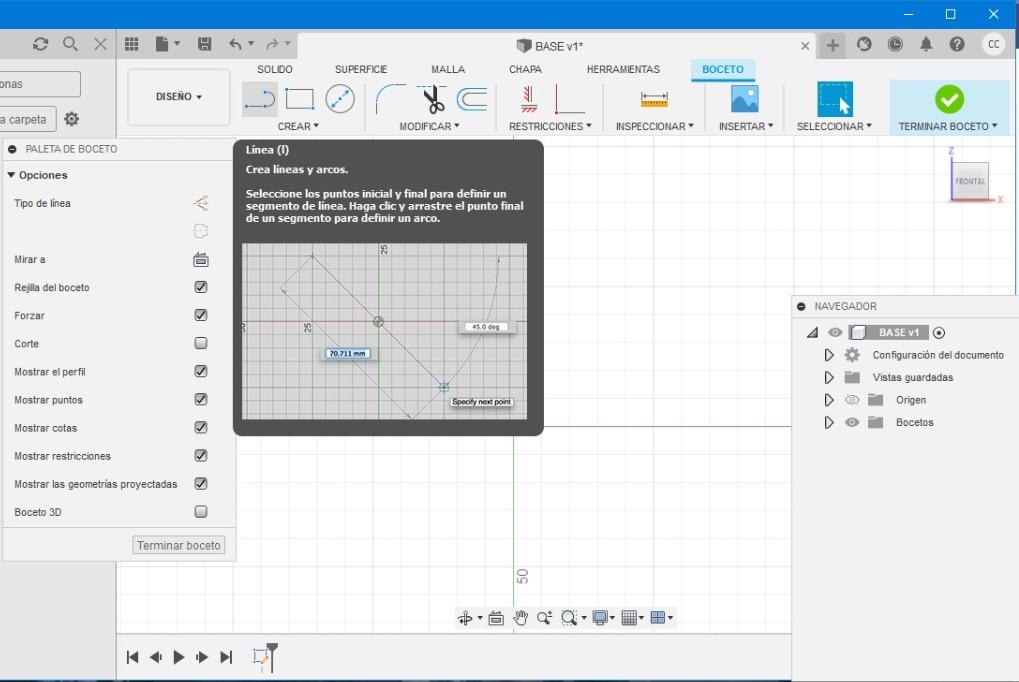
Task: Switch to the HERRAMIENTAS tab
Action: coord(623,69)
